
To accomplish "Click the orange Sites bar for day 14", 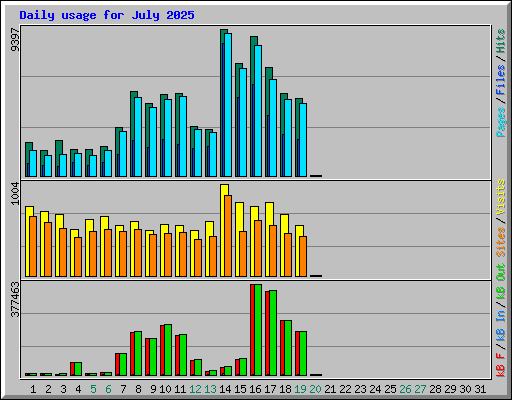I will [228, 236].
